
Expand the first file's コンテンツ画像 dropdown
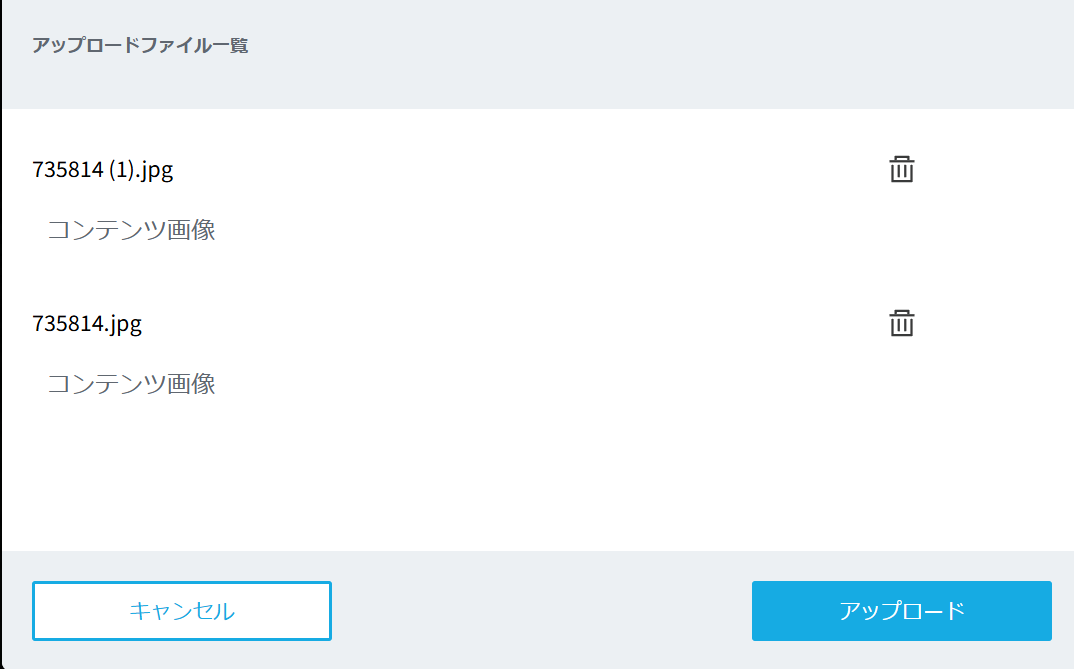click(x=132, y=231)
